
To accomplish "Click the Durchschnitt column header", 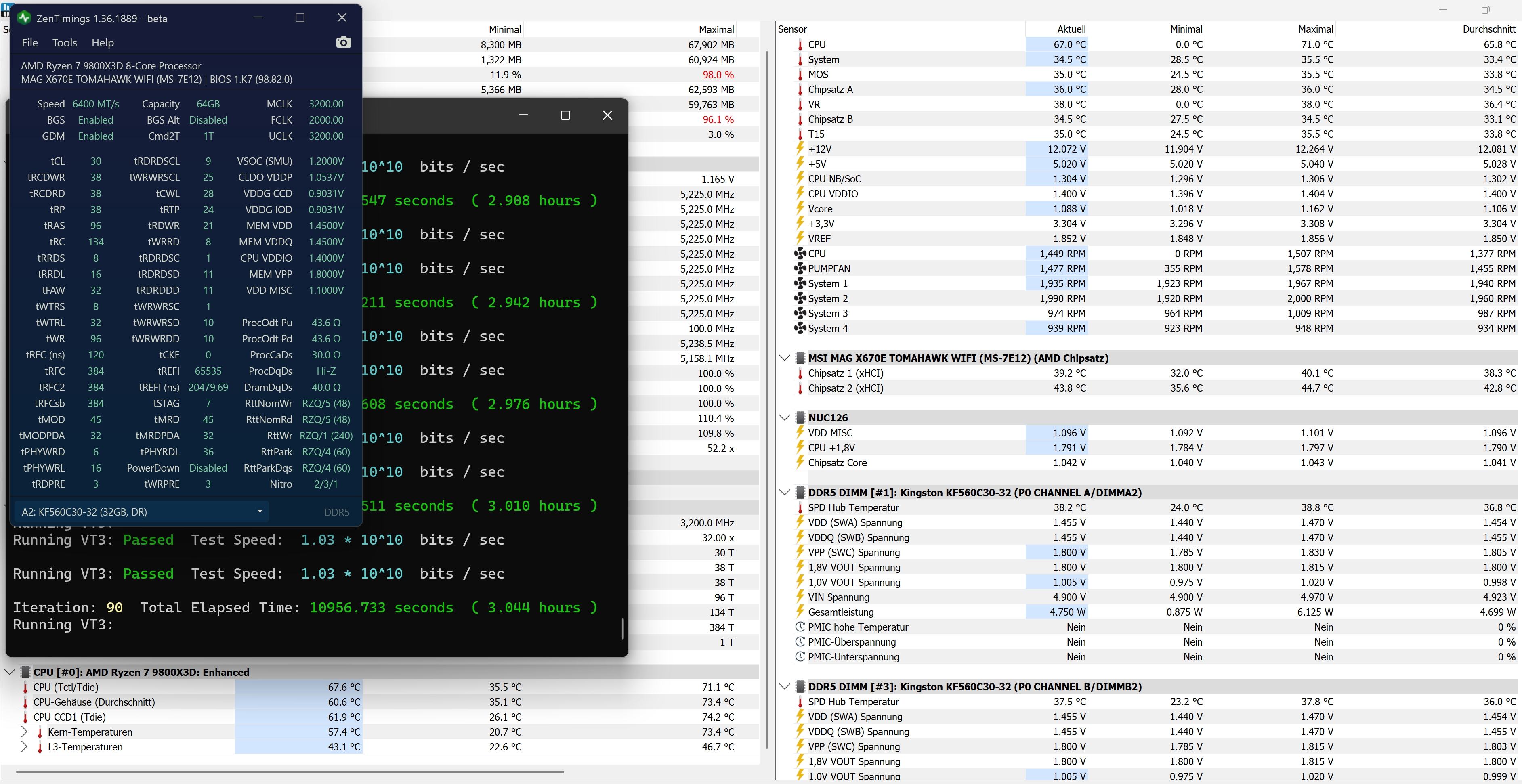I will coord(1488,29).
